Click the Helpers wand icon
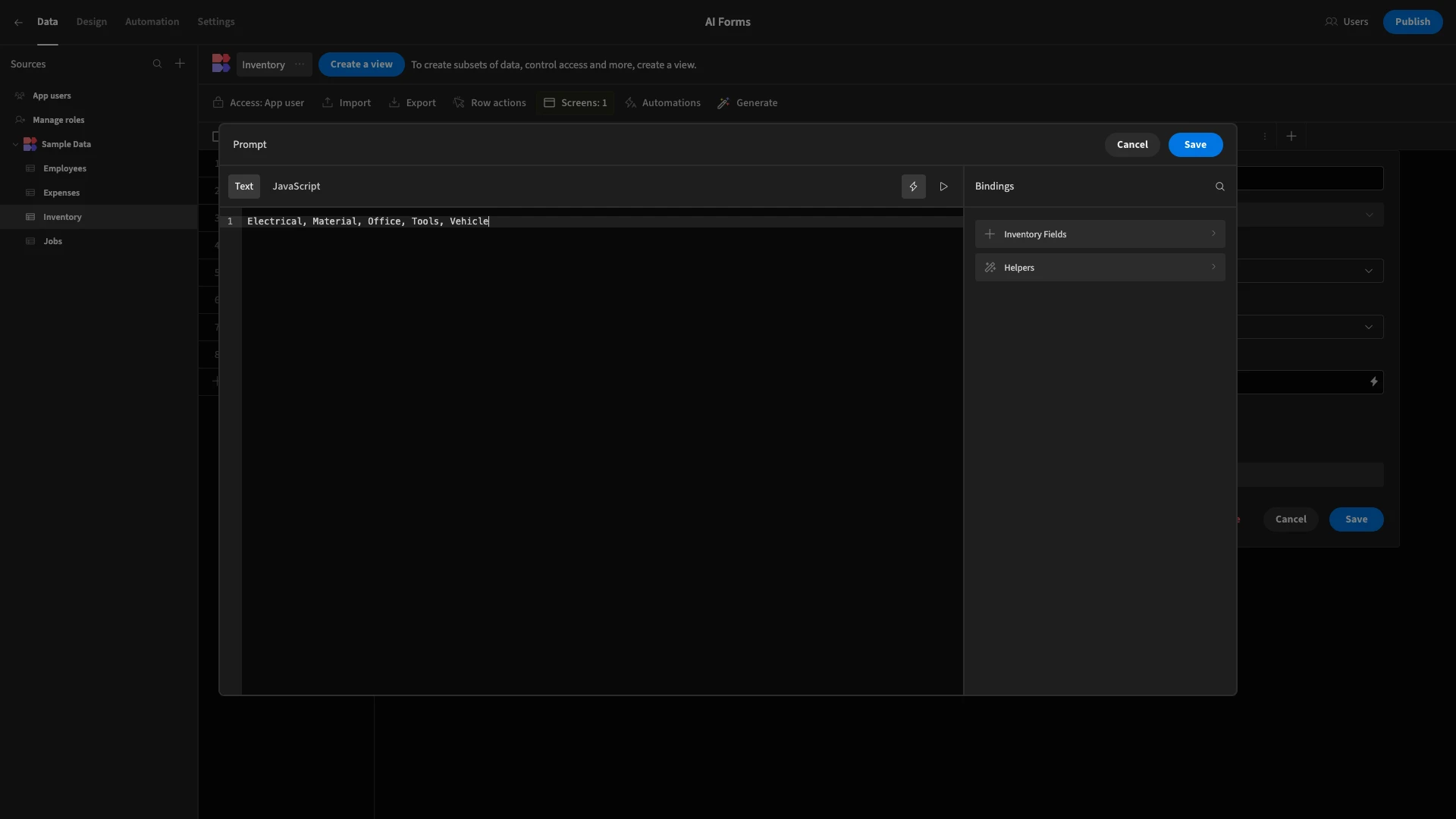The height and width of the screenshot is (819, 1456). pos(990,268)
